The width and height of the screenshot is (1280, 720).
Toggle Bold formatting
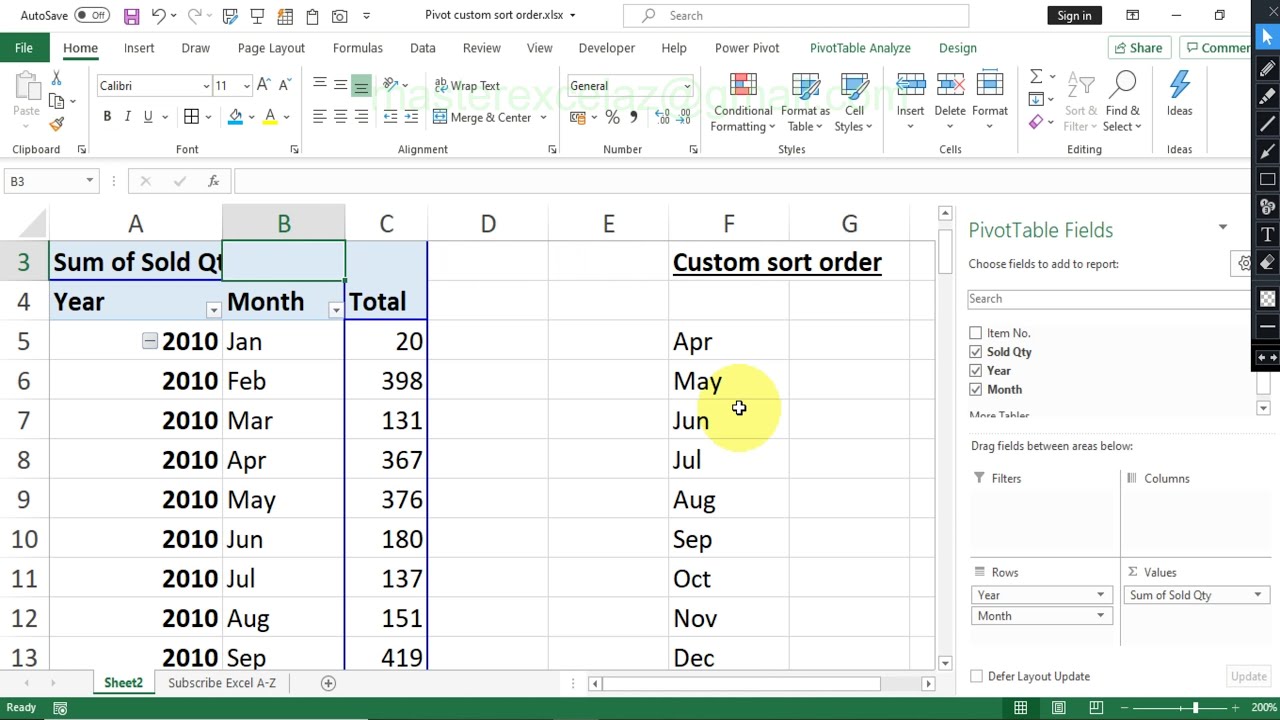pyautogui.click(x=107, y=117)
